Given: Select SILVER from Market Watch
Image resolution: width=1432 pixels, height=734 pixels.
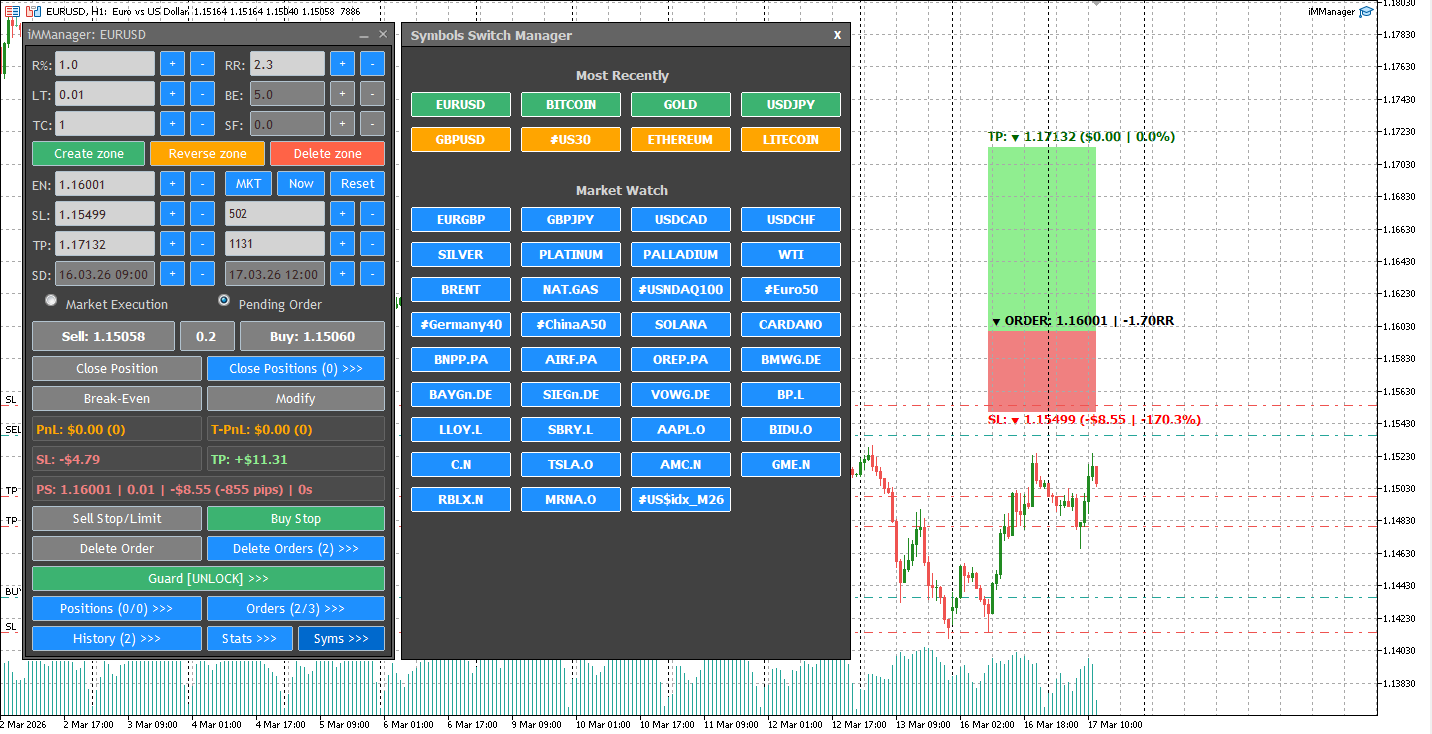Looking at the screenshot, I should [461, 255].
